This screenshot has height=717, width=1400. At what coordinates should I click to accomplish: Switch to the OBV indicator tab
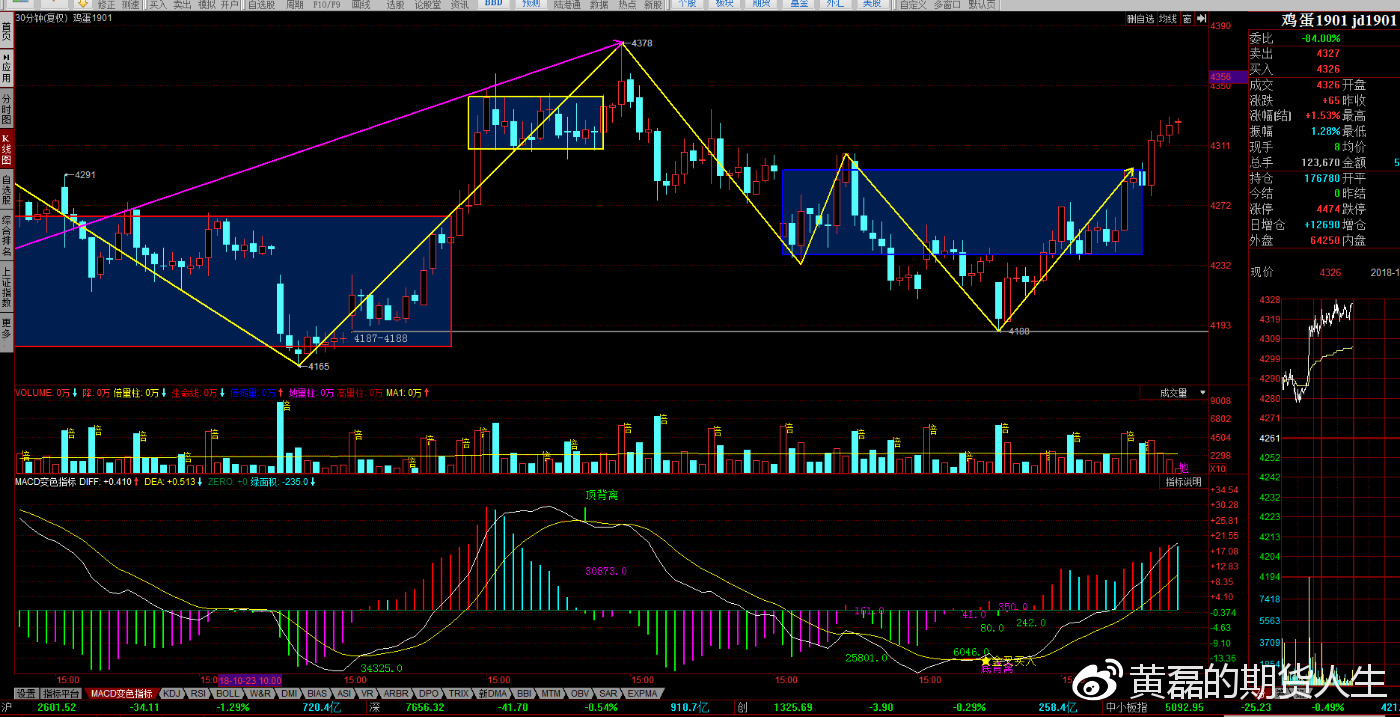tap(580, 693)
